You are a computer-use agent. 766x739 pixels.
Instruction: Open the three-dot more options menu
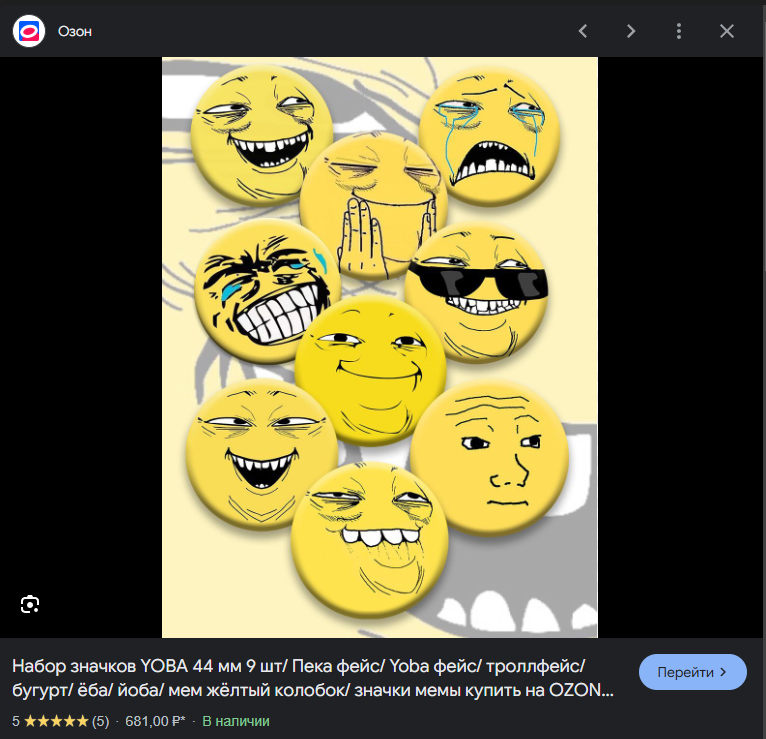(x=679, y=31)
